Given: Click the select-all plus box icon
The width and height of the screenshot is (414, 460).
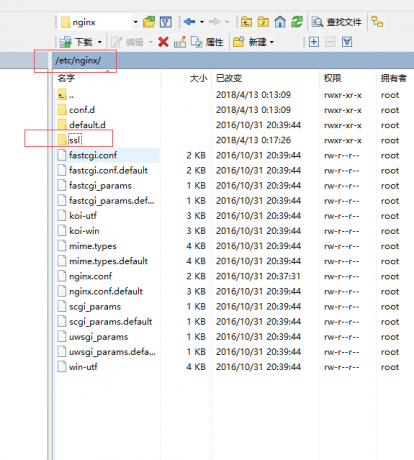Looking at the screenshot, I should (314, 42).
